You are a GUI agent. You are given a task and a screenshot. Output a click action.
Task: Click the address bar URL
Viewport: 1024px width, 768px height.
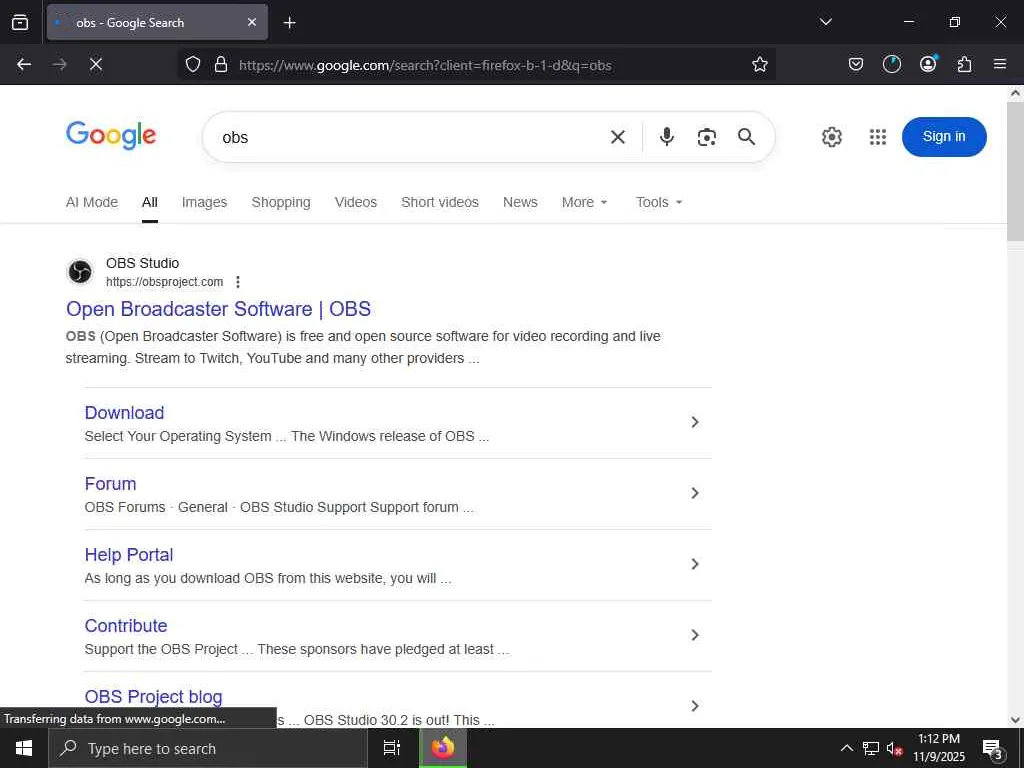(x=425, y=65)
